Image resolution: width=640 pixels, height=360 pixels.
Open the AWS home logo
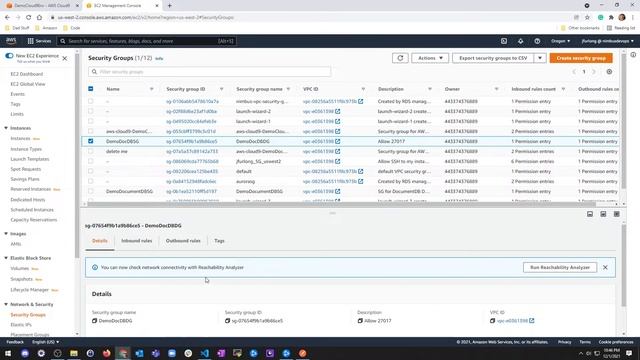[x=11, y=41]
